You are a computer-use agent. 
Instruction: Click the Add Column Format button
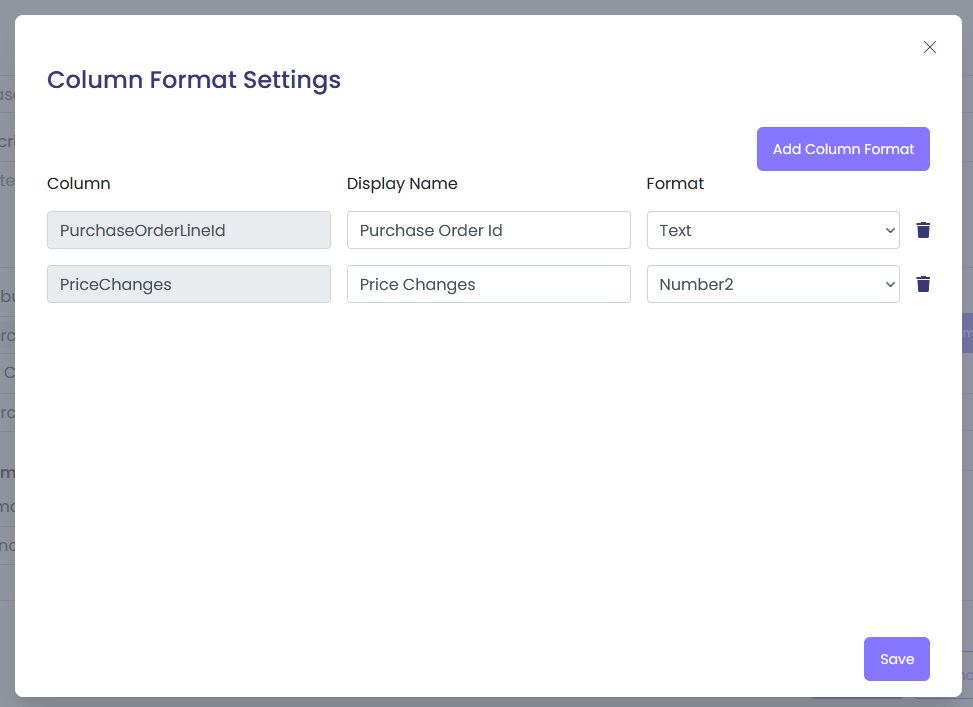(843, 149)
